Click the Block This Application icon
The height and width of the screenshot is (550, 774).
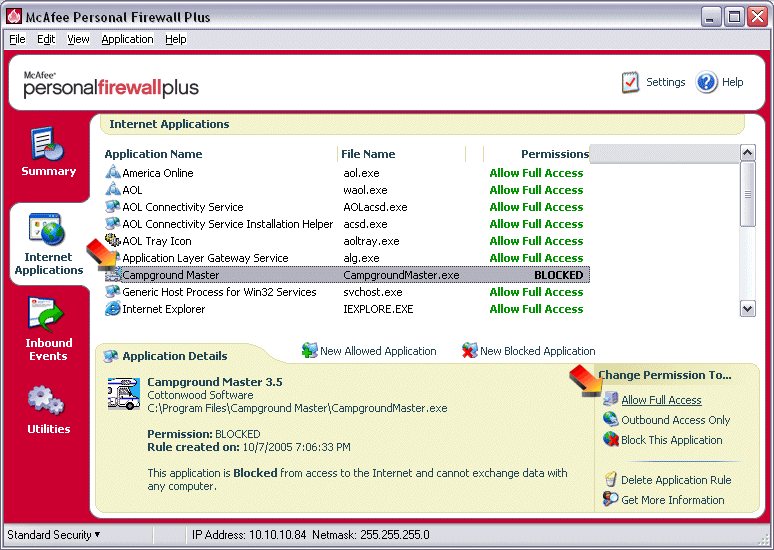(611, 439)
